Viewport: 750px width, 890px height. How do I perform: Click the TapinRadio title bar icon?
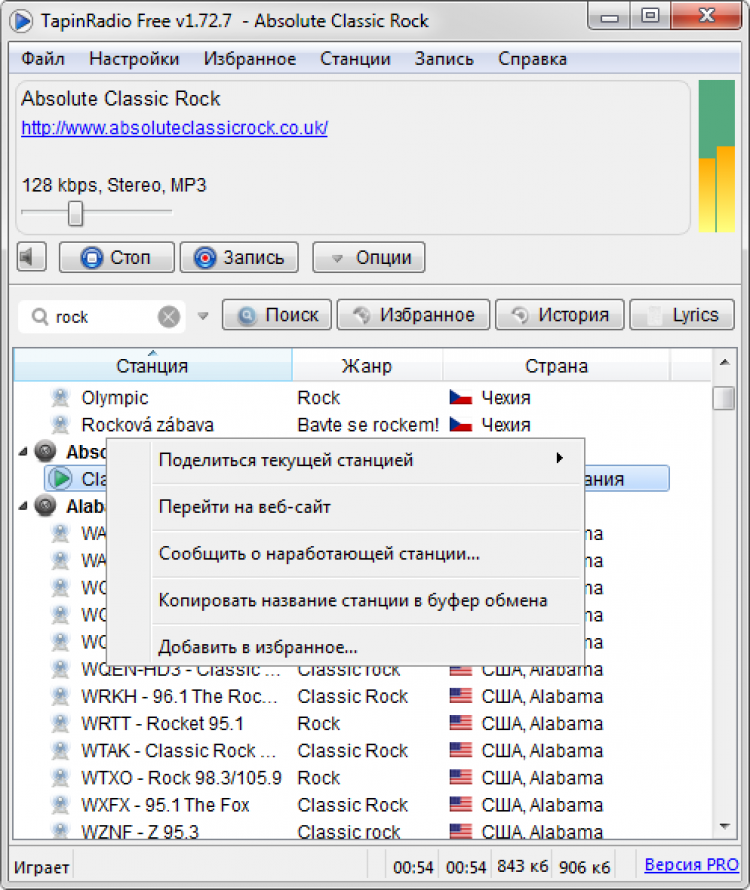(22, 21)
